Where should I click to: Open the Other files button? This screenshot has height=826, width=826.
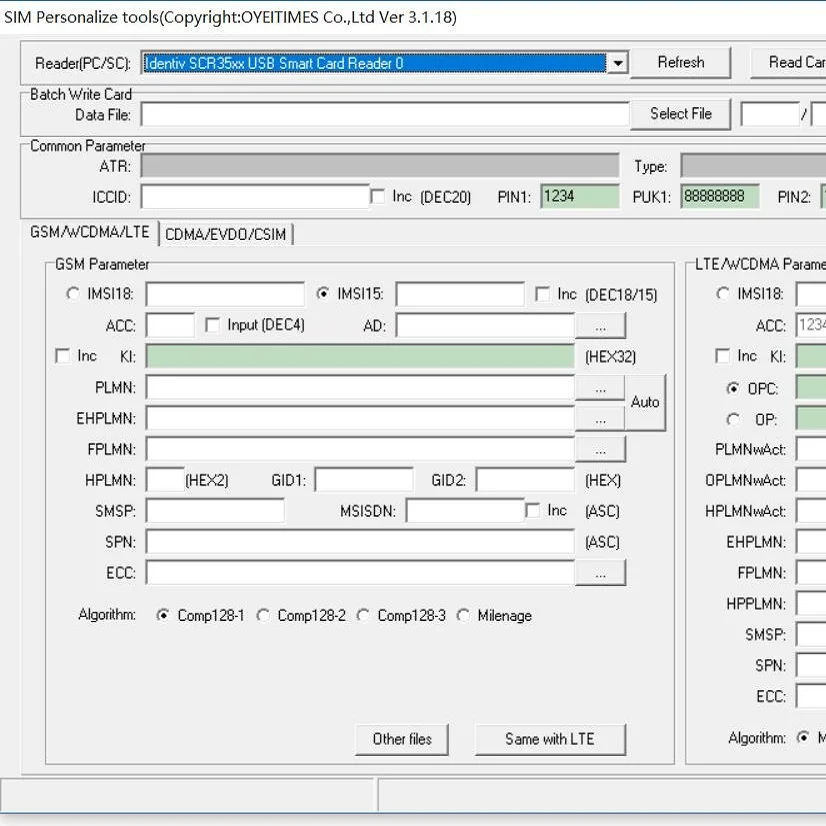point(402,739)
